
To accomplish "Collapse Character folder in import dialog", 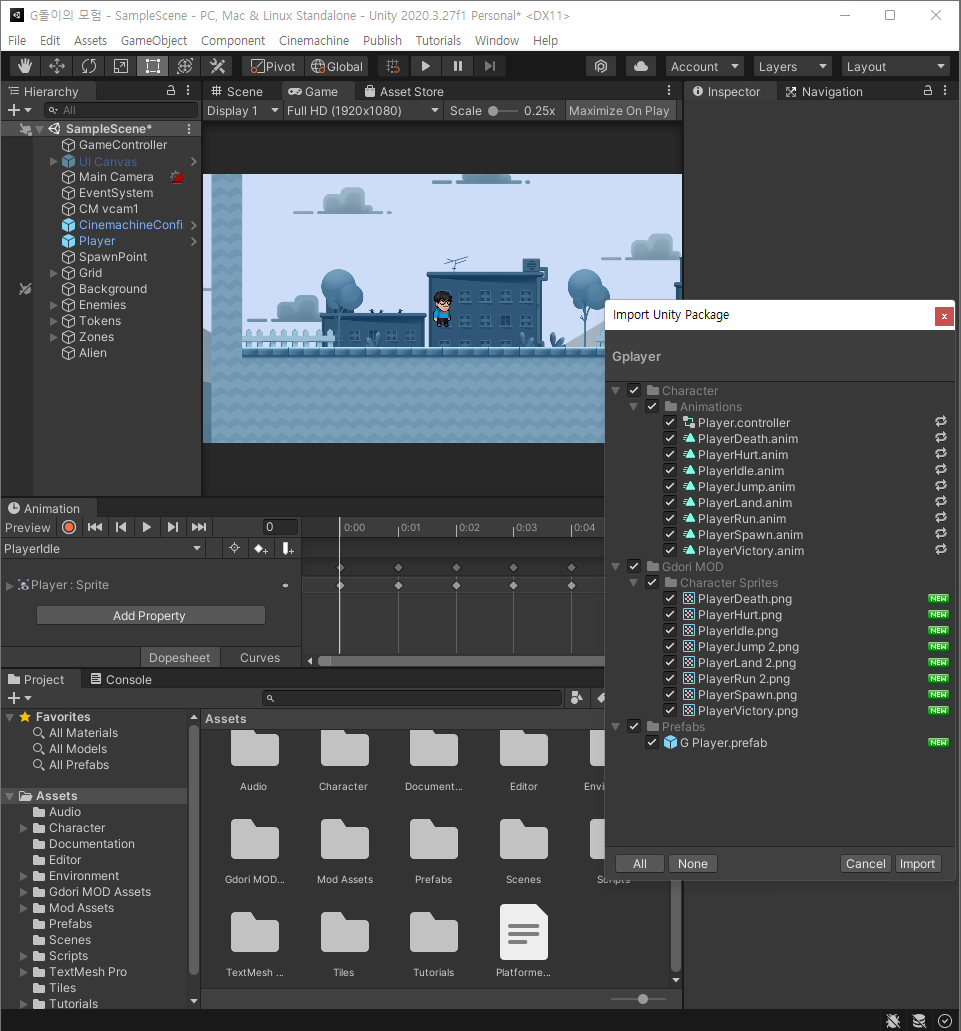I will [x=616, y=391].
